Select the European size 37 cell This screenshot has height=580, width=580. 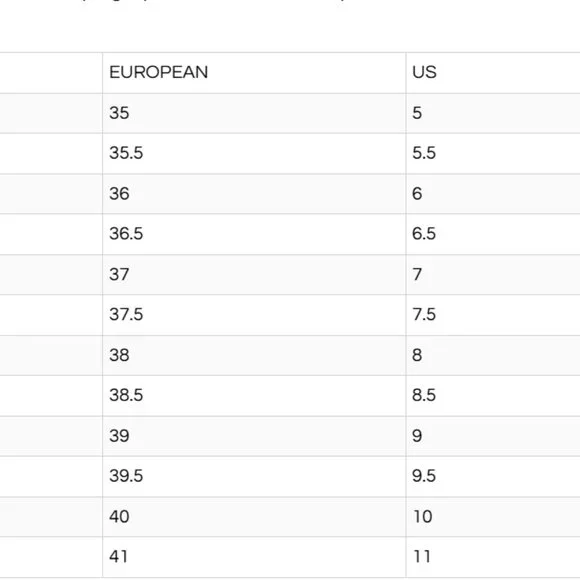(254, 274)
